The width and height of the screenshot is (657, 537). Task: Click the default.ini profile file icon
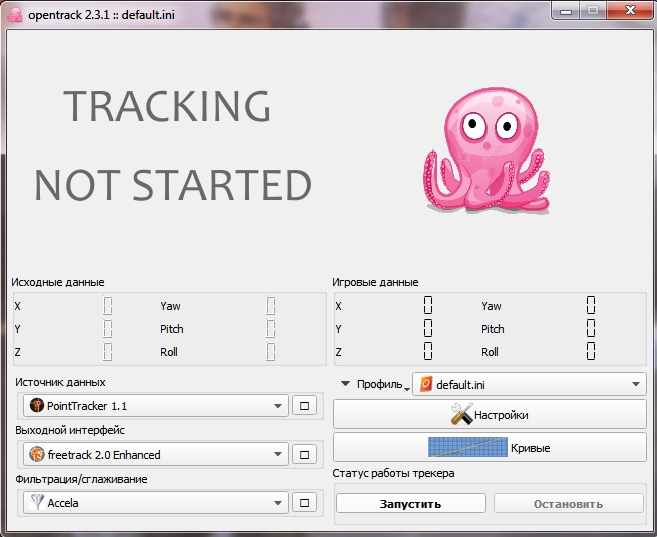(426, 384)
